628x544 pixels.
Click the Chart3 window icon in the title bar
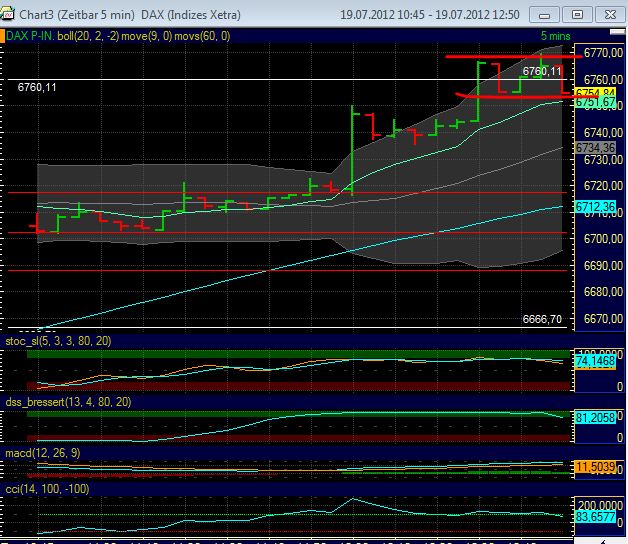[x=7, y=14]
